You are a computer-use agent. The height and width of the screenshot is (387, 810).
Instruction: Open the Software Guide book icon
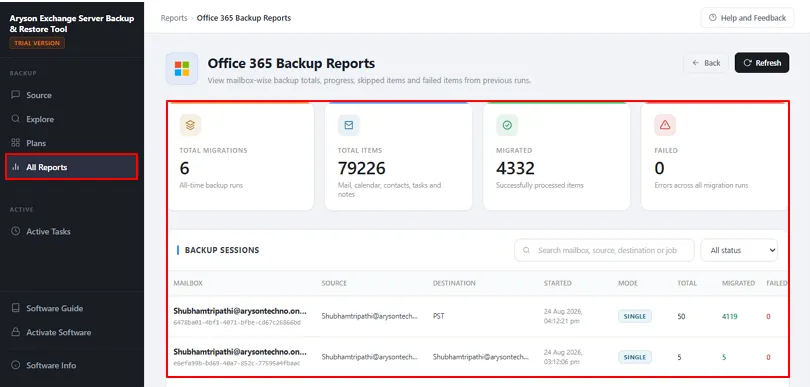15,308
